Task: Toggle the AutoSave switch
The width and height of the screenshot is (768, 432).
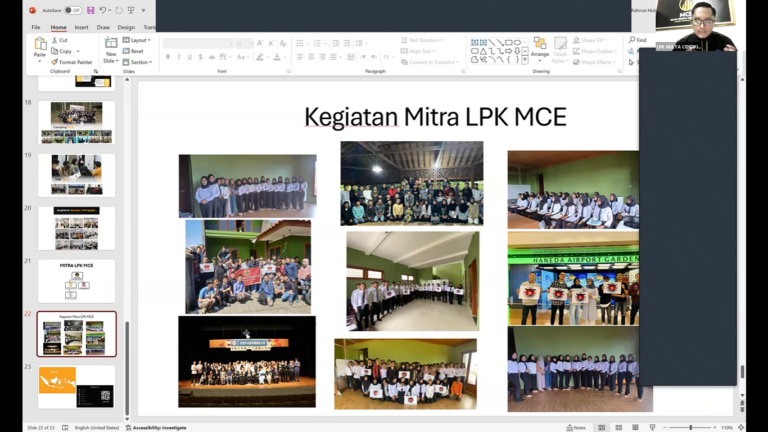Action: (72, 10)
